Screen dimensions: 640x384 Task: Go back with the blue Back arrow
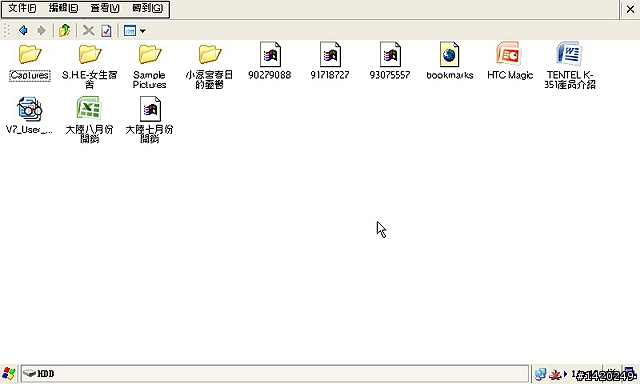pyautogui.click(x=23, y=30)
